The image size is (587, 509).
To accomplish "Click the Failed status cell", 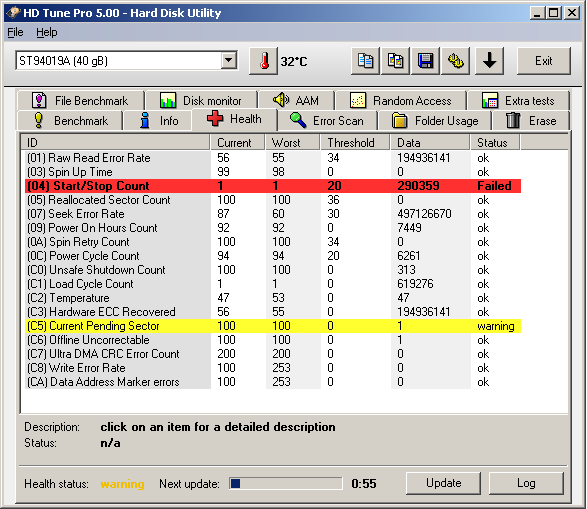I will point(494,186).
